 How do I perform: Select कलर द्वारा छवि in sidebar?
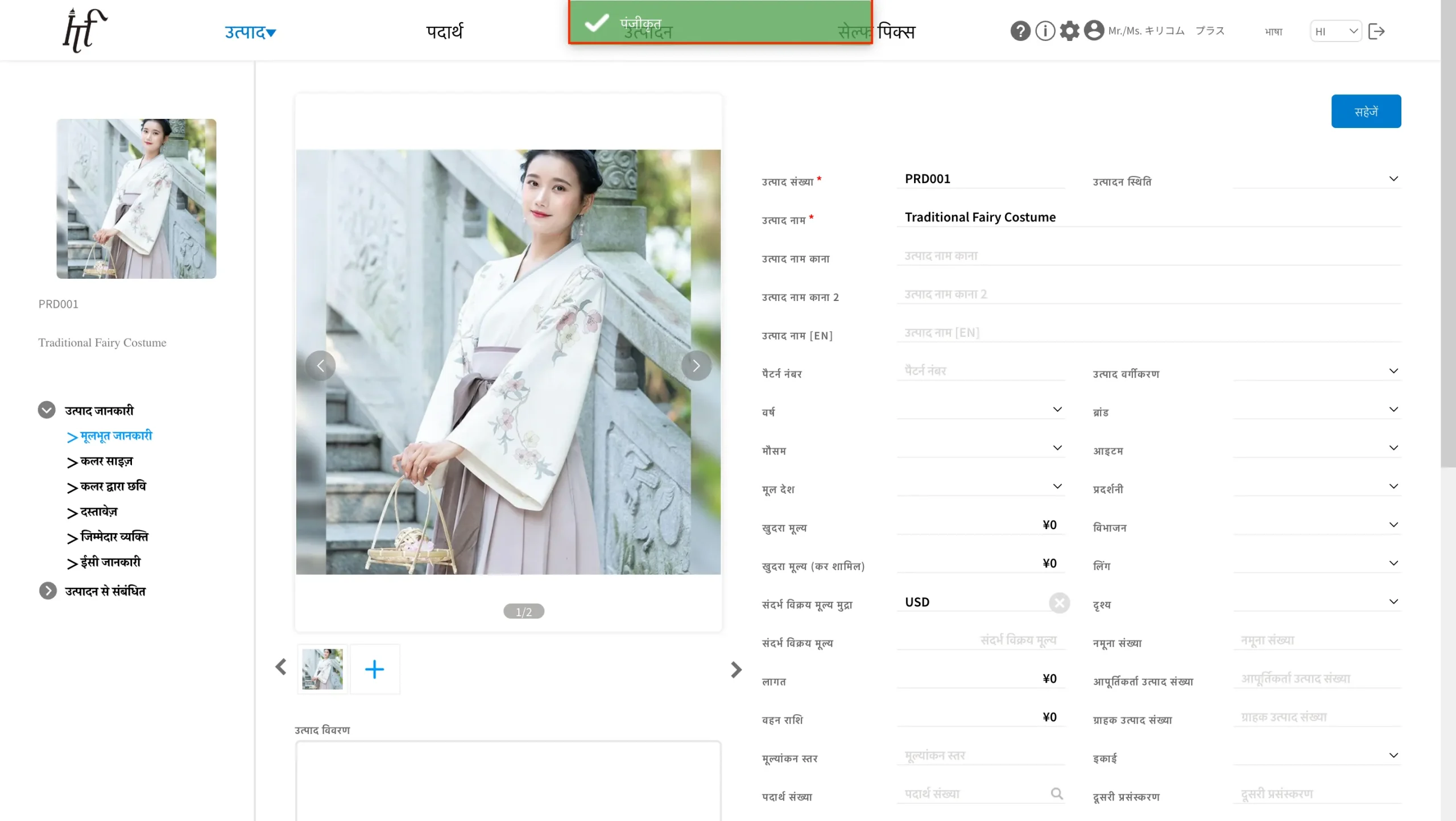pyautogui.click(x=113, y=486)
